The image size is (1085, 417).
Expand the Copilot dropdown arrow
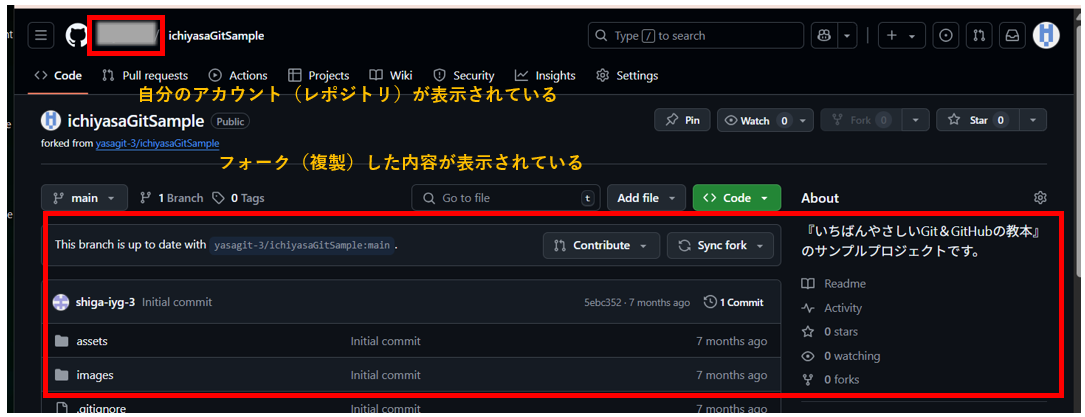pos(847,35)
